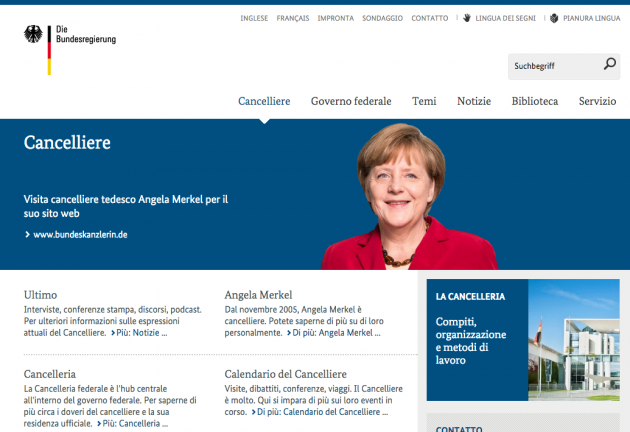Open the Sondaggio link
This screenshot has height=432, width=630.
pos(382,18)
